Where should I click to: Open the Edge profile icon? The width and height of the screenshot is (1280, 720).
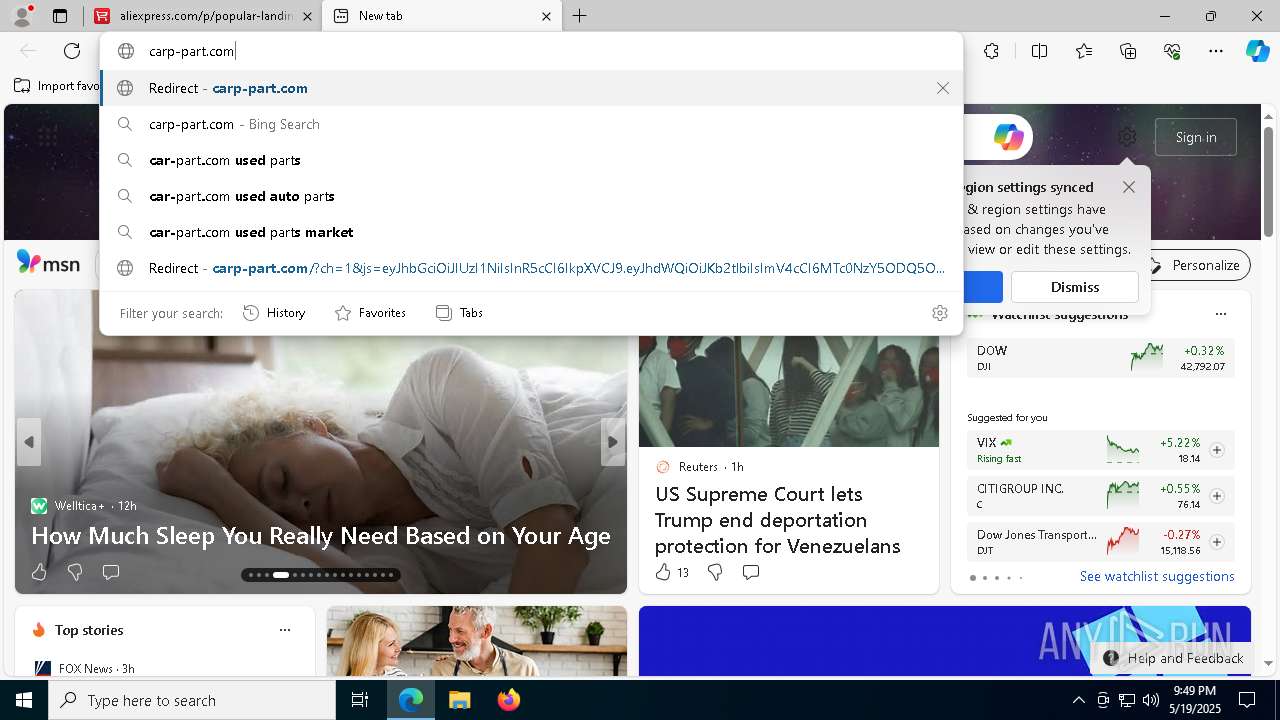pos(22,16)
